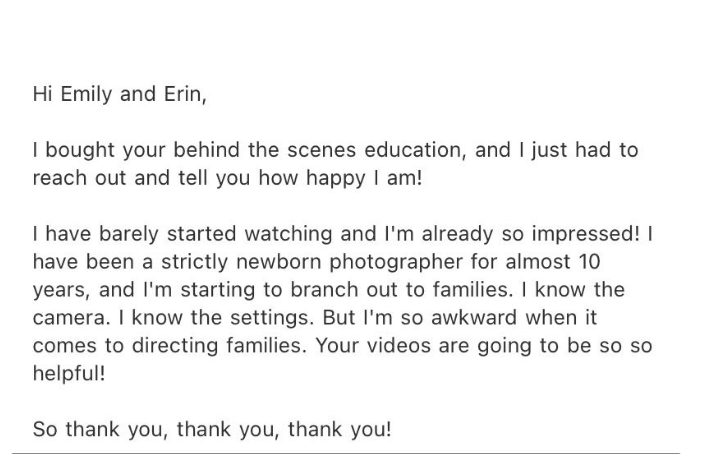728x454 pixels.
Task: Click the word 'camera.' in the paragraph
Action: 72,318
